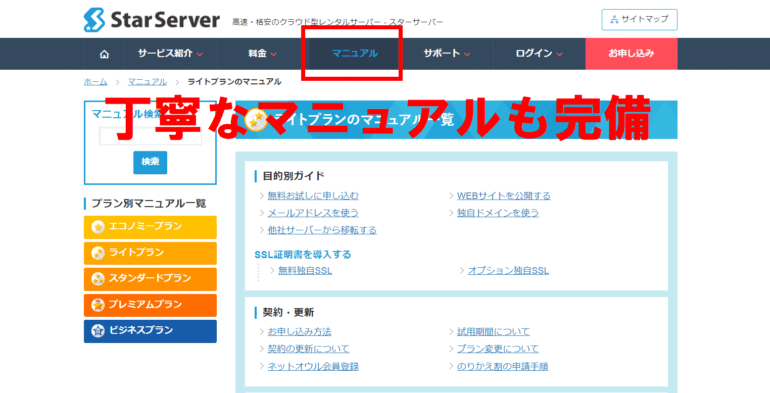Select the プレミアムプラン sidebar item
The width and height of the screenshot is (770, 393).
[x=150, y=305]
